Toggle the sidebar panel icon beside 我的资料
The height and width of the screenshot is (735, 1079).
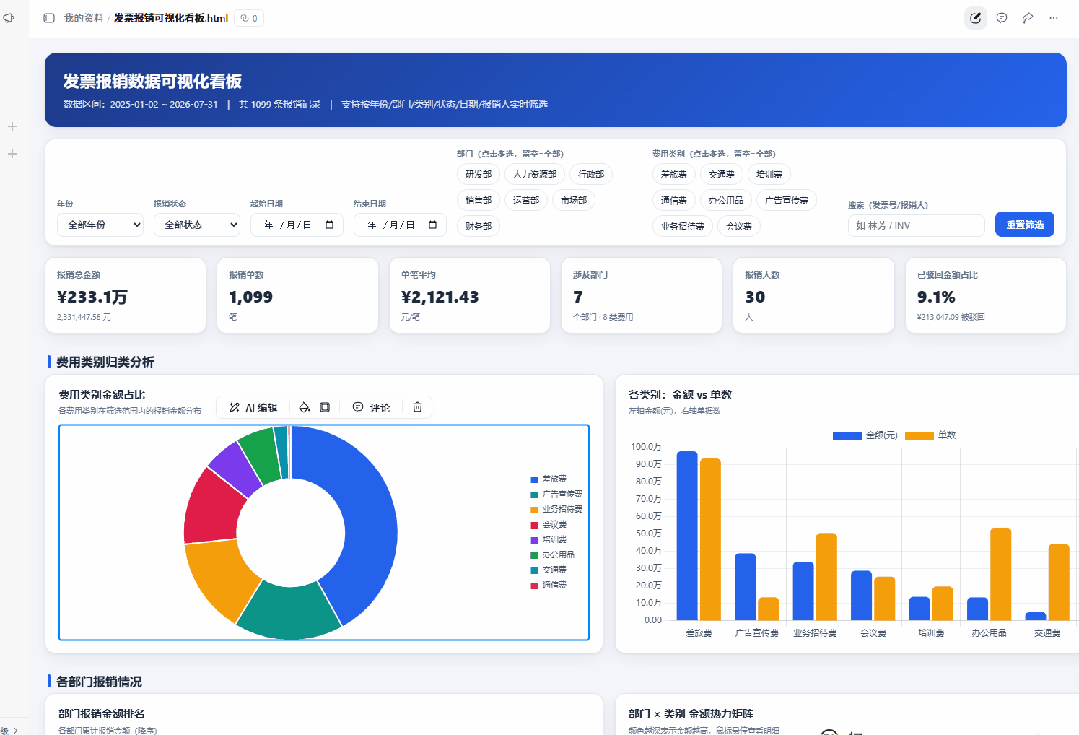click(x=49, y=18)
